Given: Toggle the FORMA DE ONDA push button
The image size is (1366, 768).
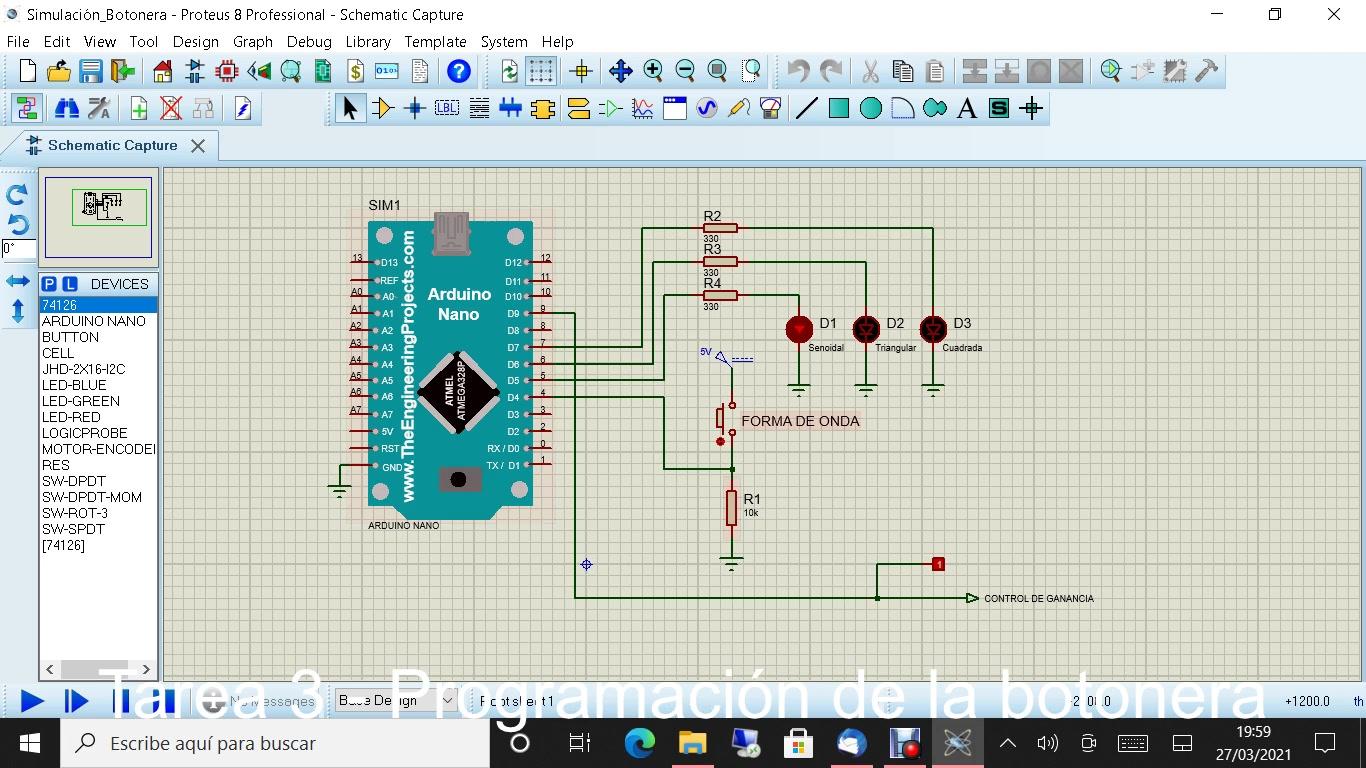Looking at the screenshot, I should [x=721, y=440].
